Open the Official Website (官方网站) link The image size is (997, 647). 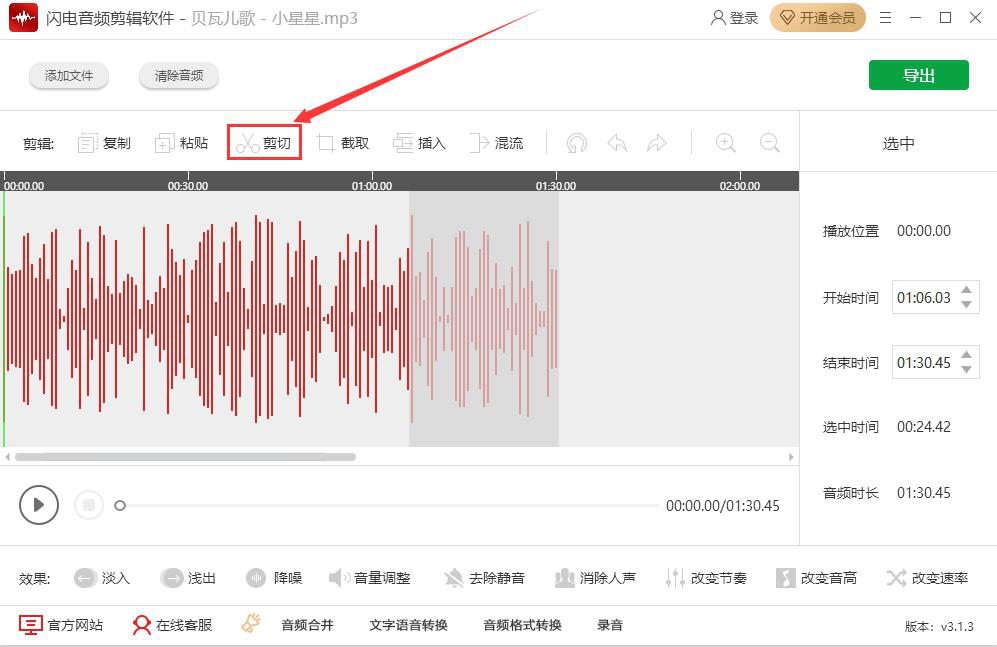click(61, 625)
